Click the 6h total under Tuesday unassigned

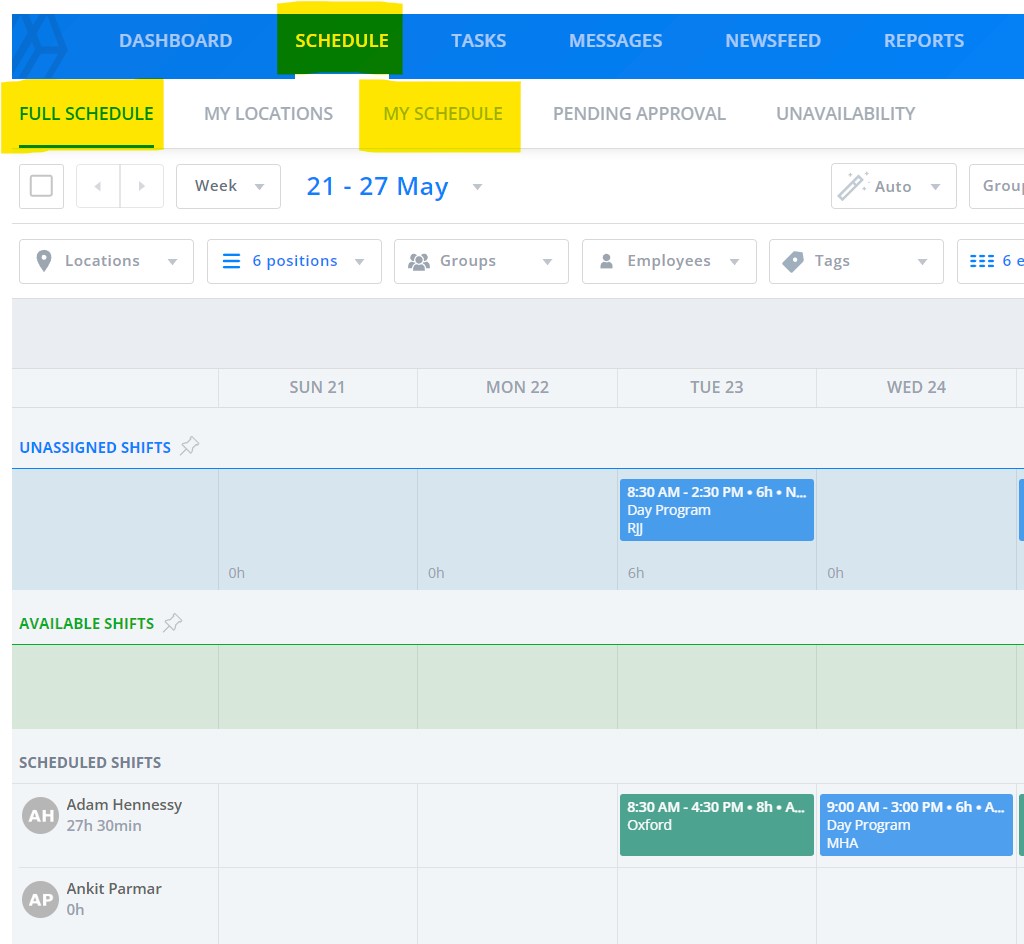click(x=635, y=573)
